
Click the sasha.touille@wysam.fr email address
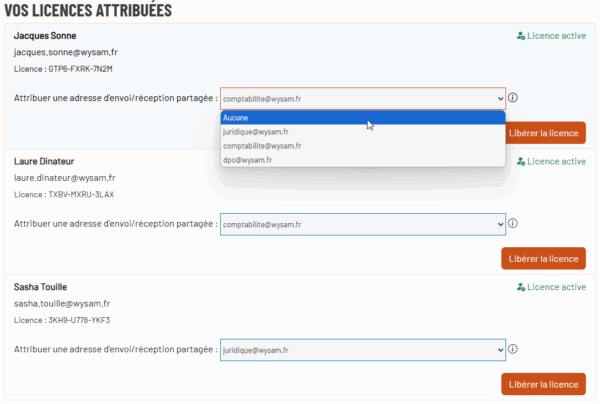point(62,303)
